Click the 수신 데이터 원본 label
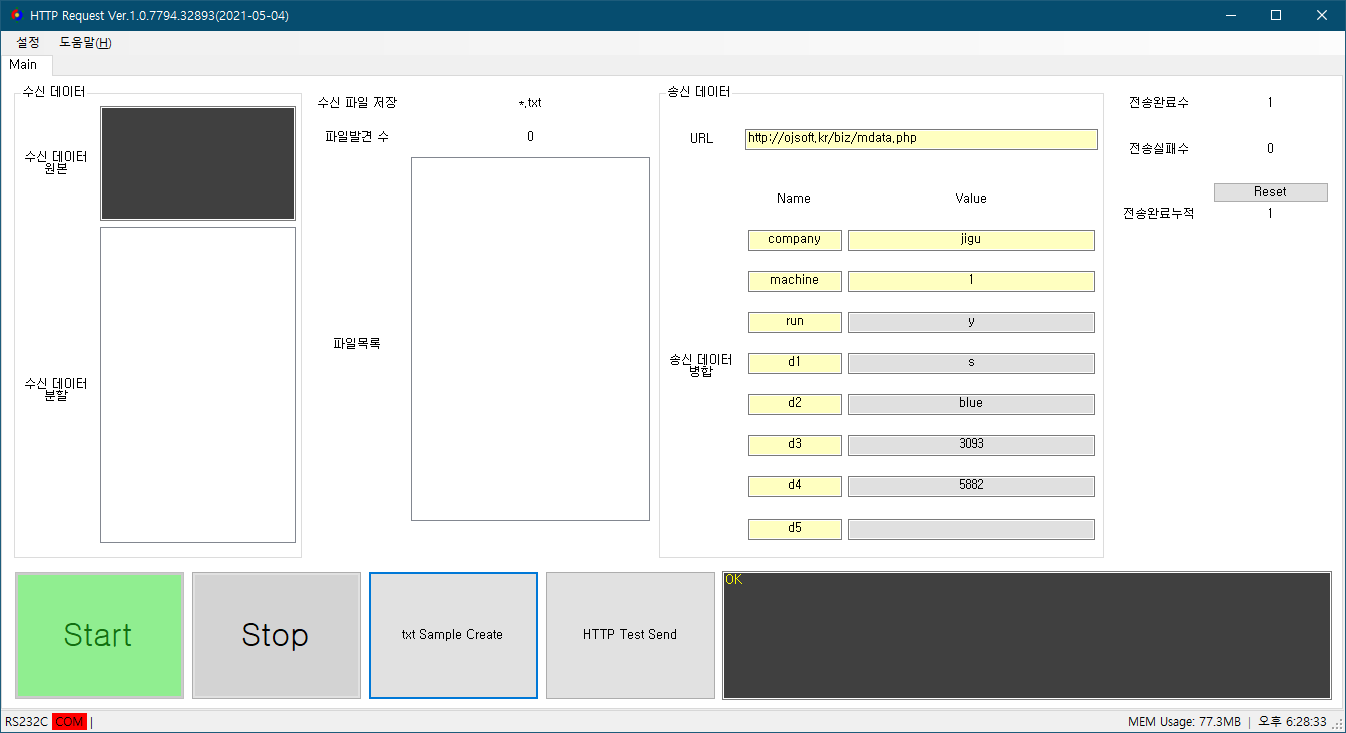The height and width of the screenshot is (733, 1346). point(56,163)
